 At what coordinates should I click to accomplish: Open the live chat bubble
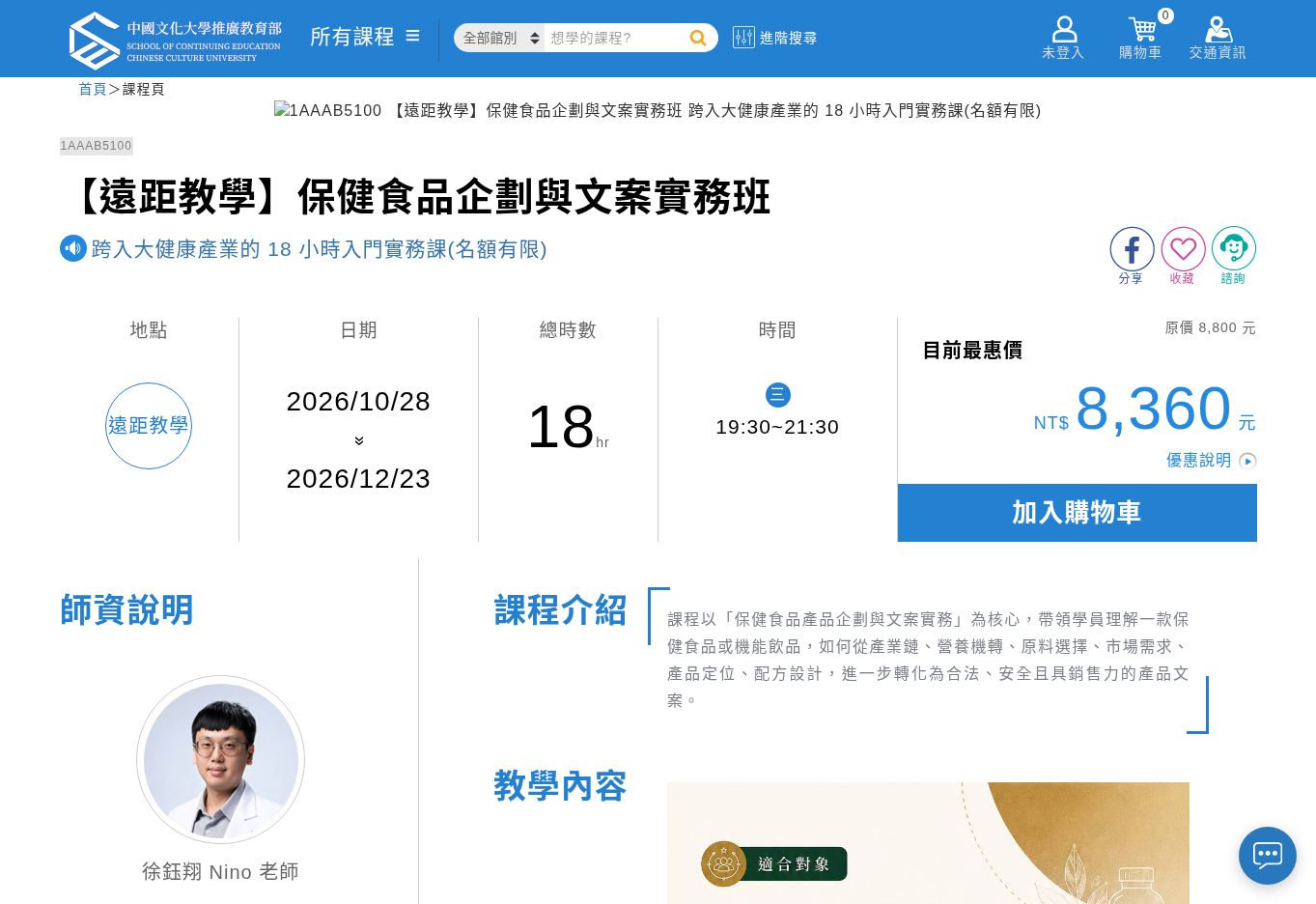coord(1268,856)
